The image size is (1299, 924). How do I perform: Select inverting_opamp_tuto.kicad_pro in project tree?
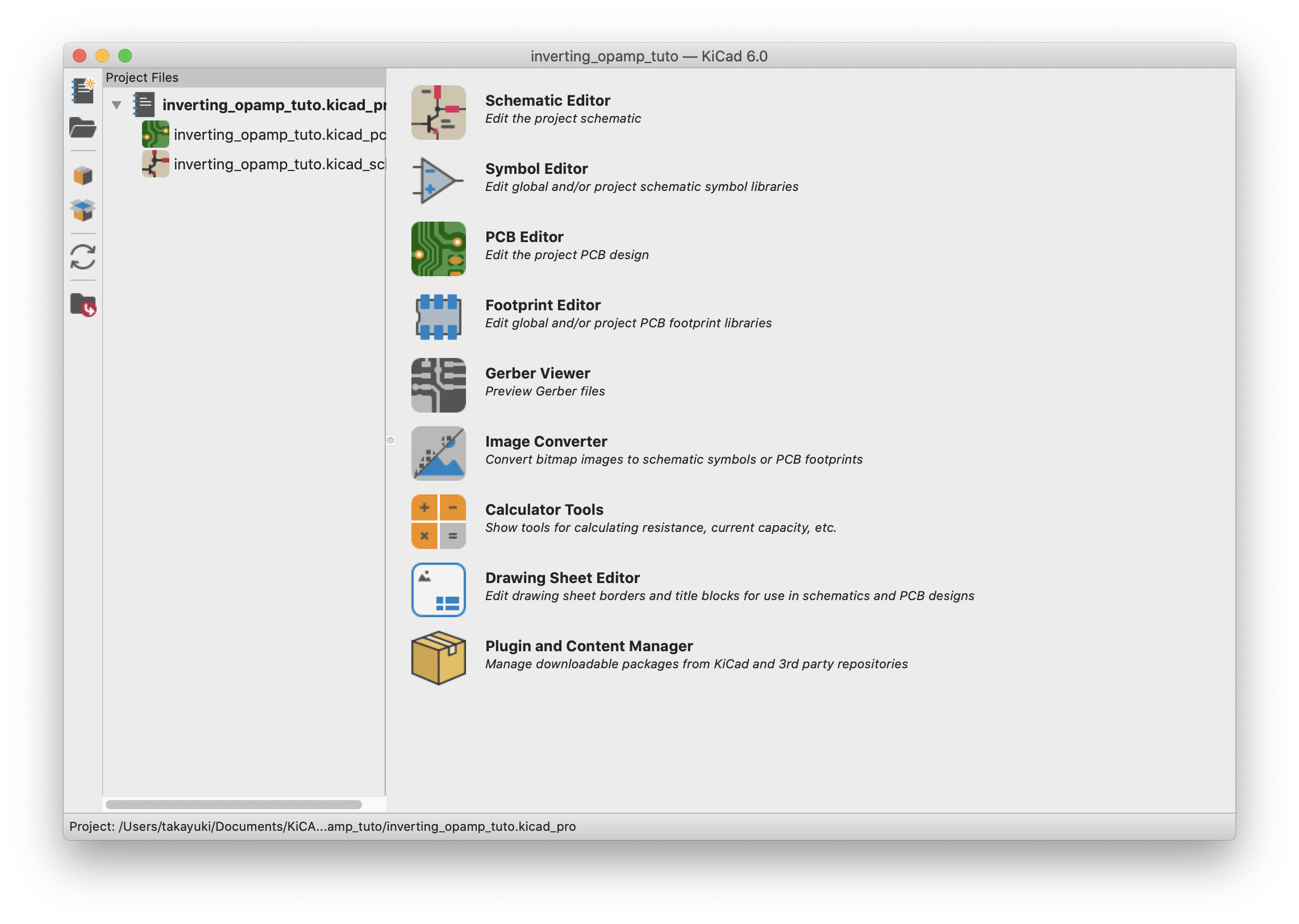274,105
